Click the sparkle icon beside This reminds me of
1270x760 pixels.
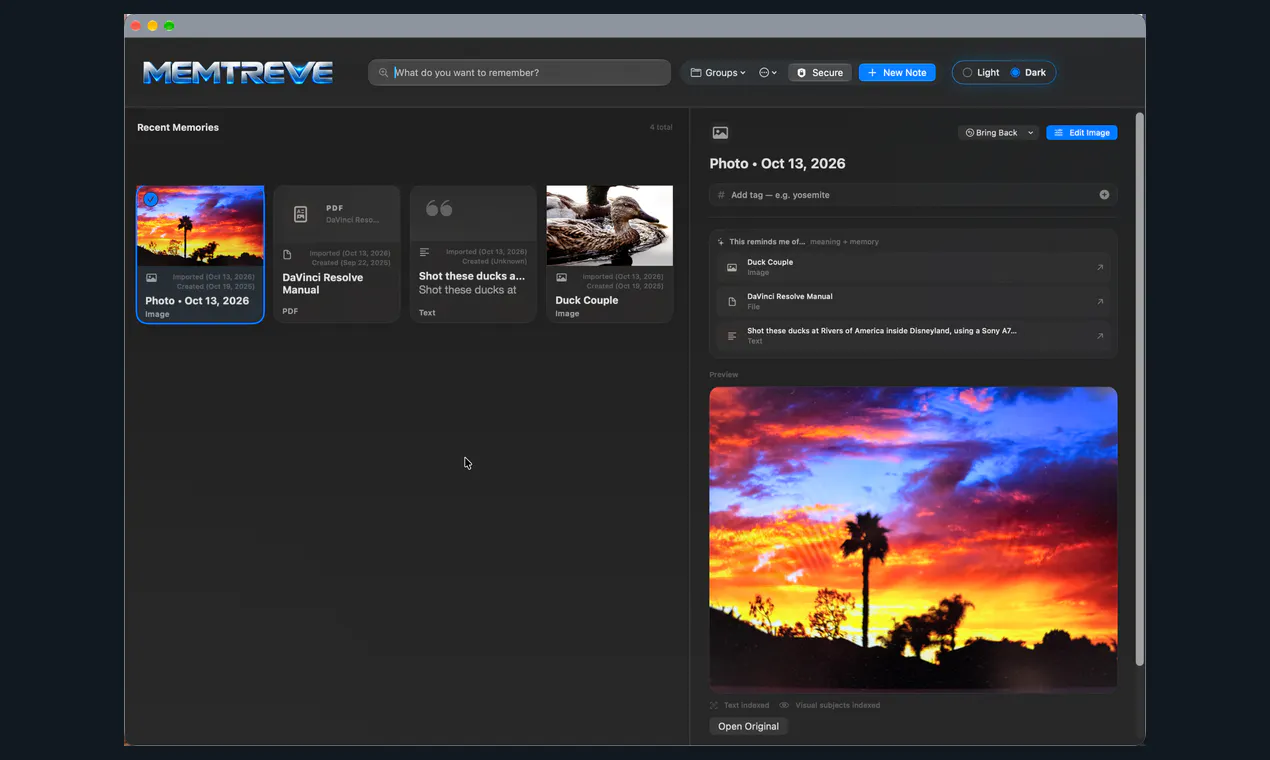tap(721, 242)
